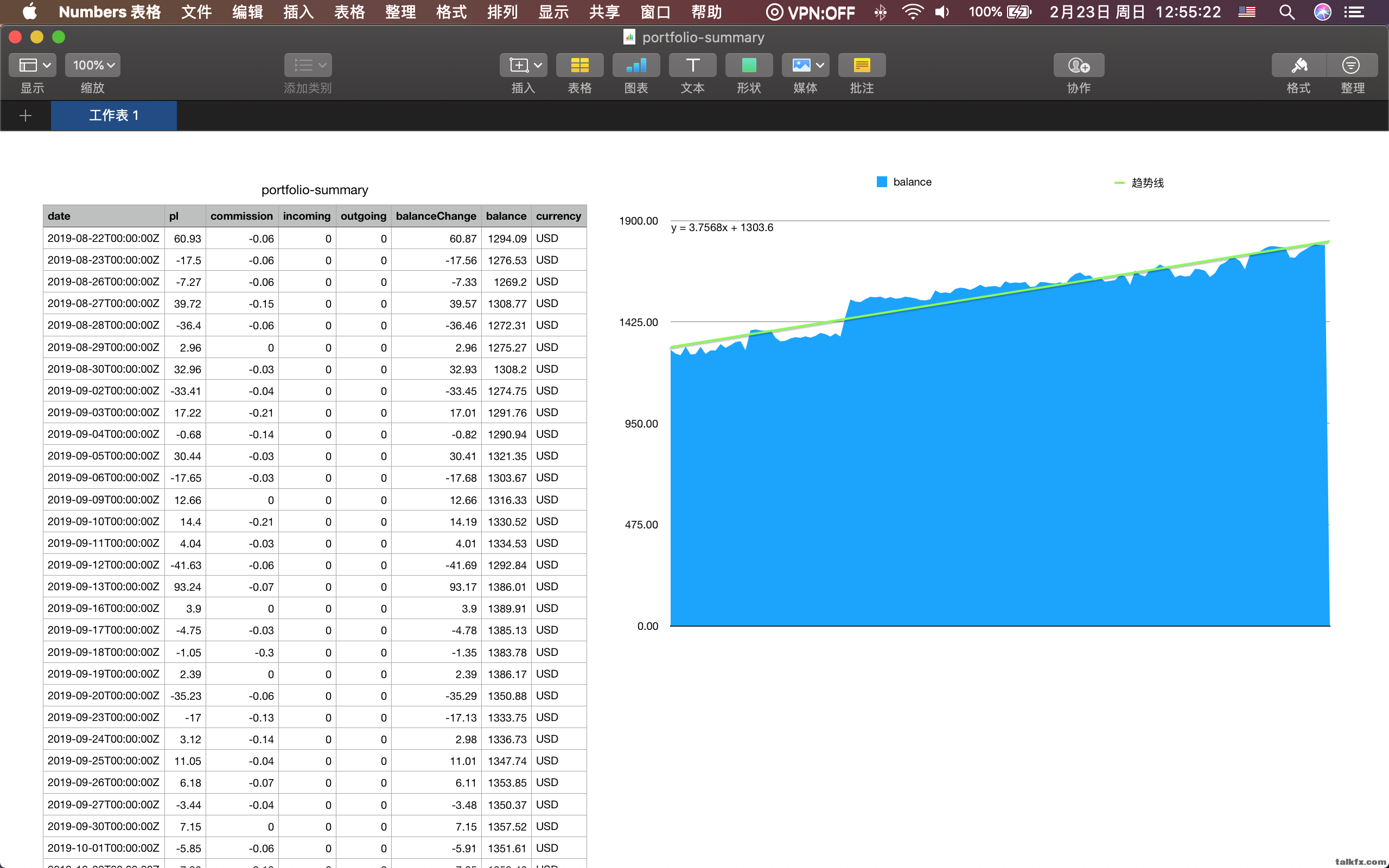
Task: Select balanceChange cell -41.69
Action: [436, 565]
